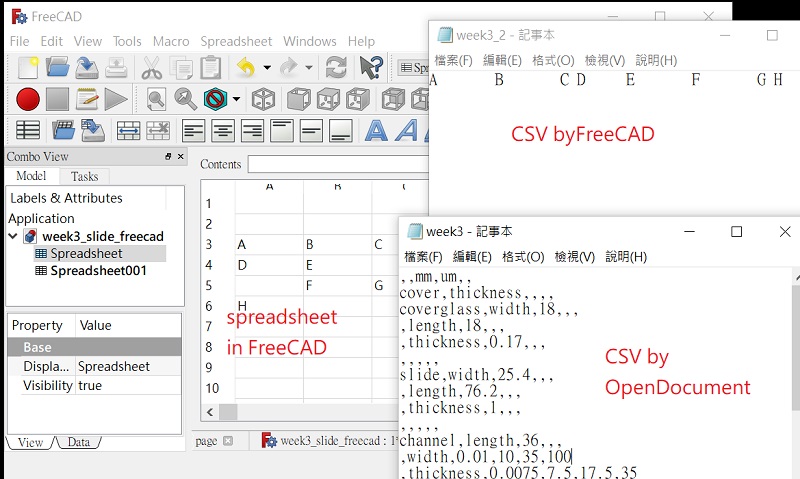Click the Align bottom icon
This screenshot has width=800, height=479.
pyautogui.click(x=341, y=131)
